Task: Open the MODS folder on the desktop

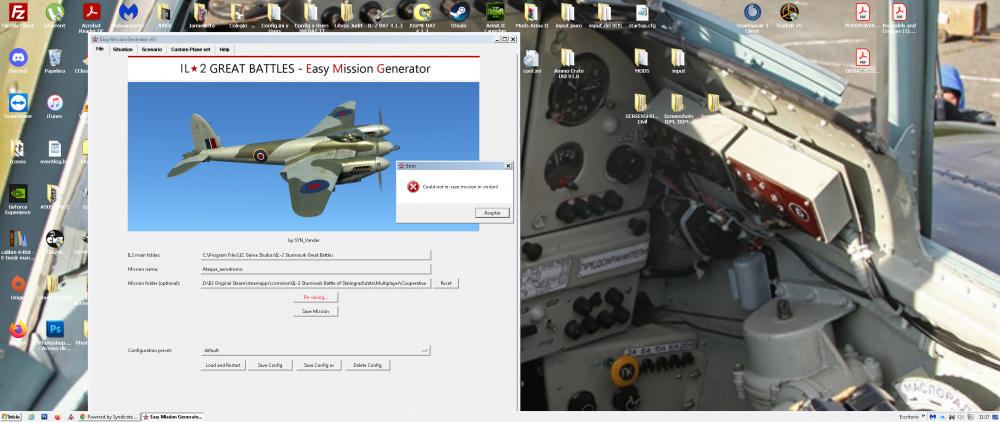Action: tap(641, 57)
